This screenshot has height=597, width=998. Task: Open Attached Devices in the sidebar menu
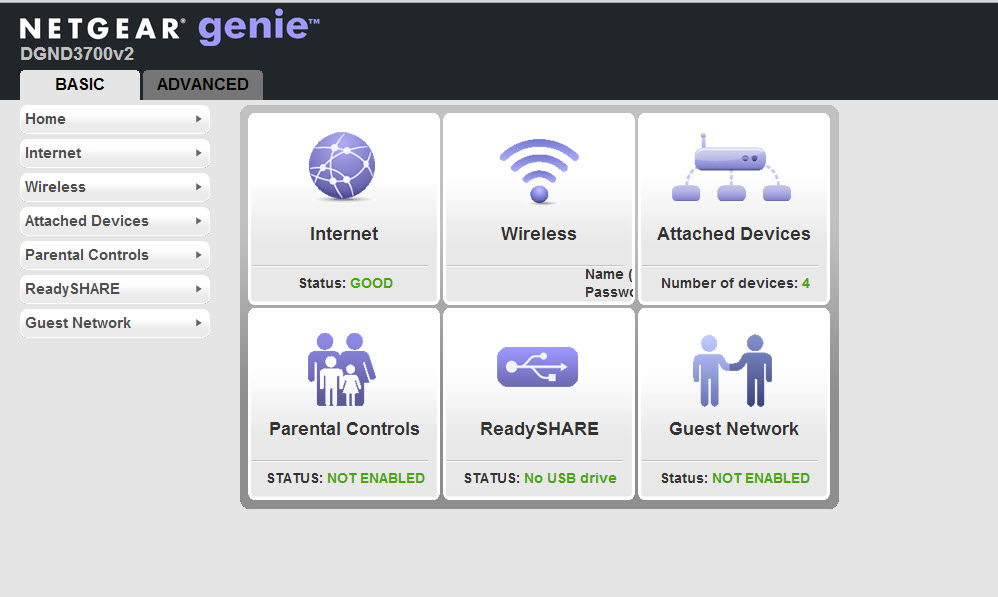point(115,221)
